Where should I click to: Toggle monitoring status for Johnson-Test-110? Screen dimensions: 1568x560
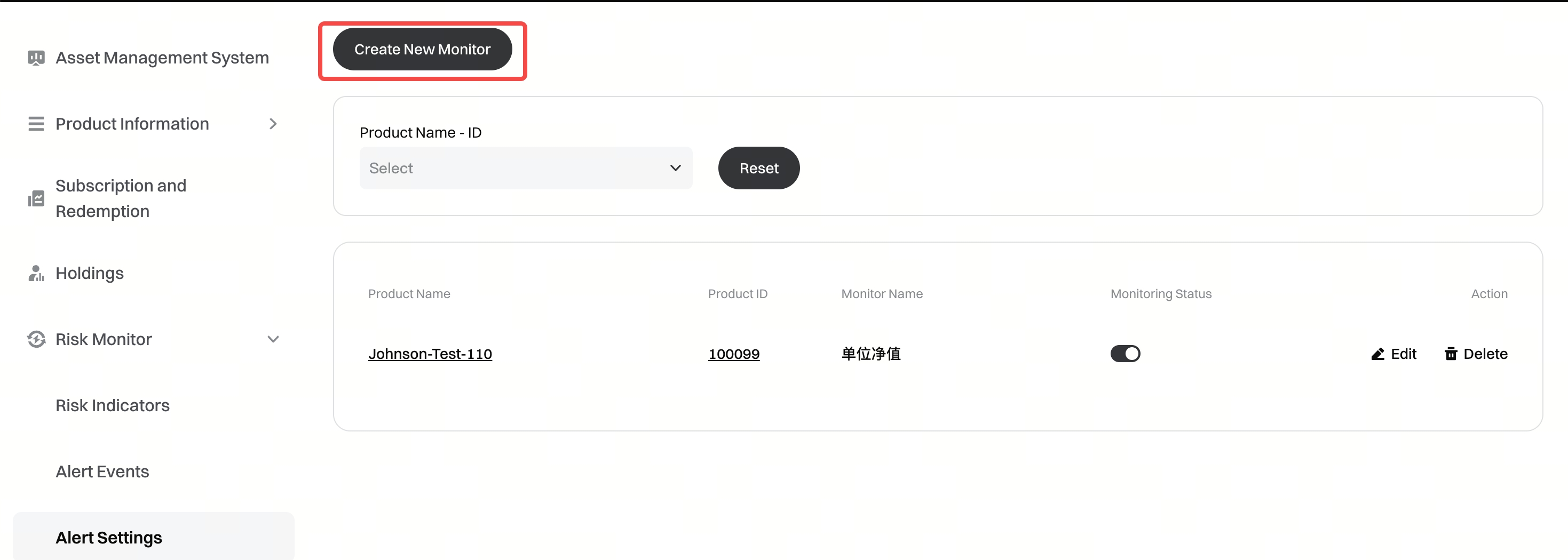[x=1125, y=354]
